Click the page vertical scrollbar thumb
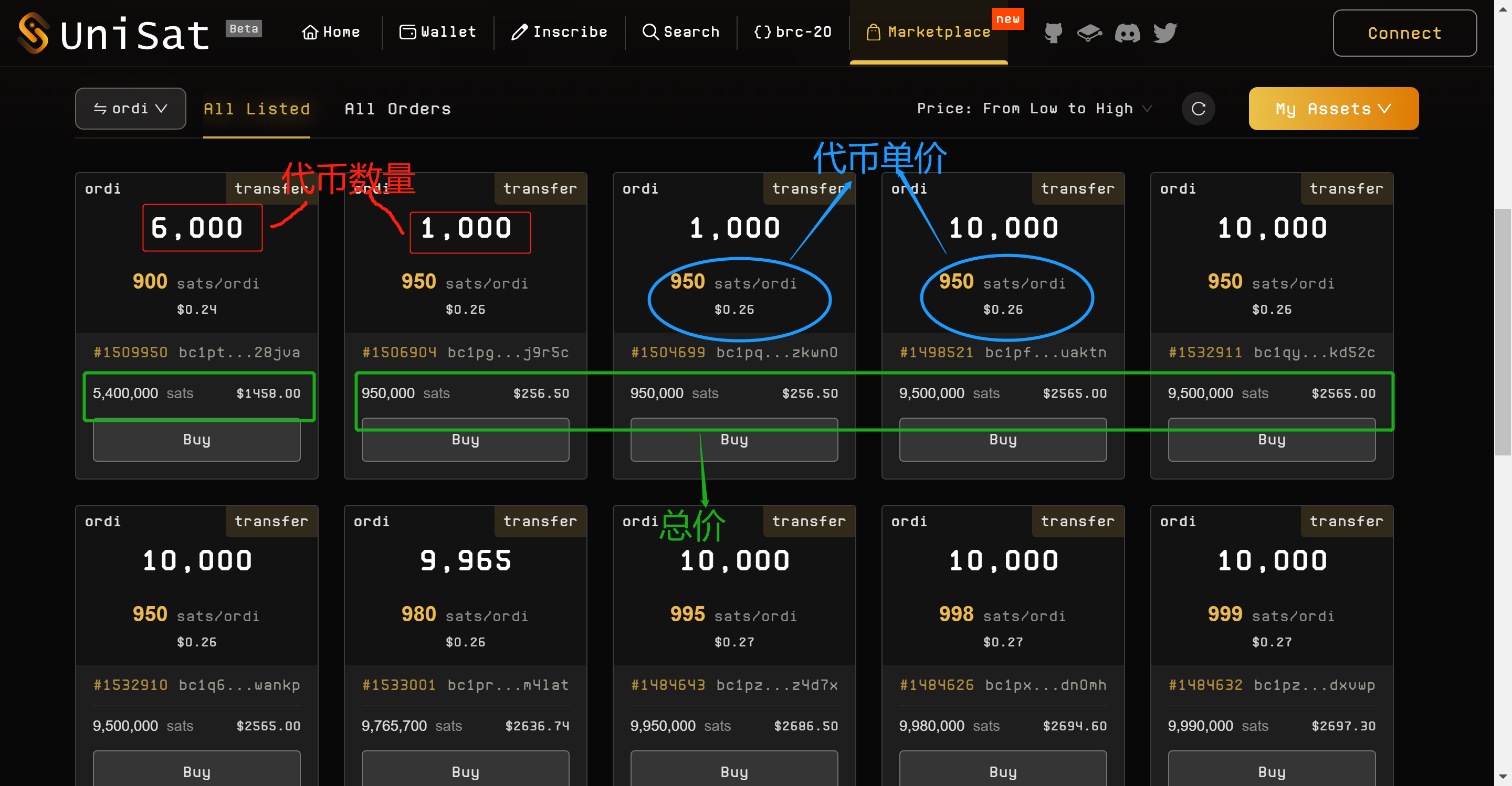This screenshot has height=786, width=1512. pyautogui.click(x=1503, y=332)
